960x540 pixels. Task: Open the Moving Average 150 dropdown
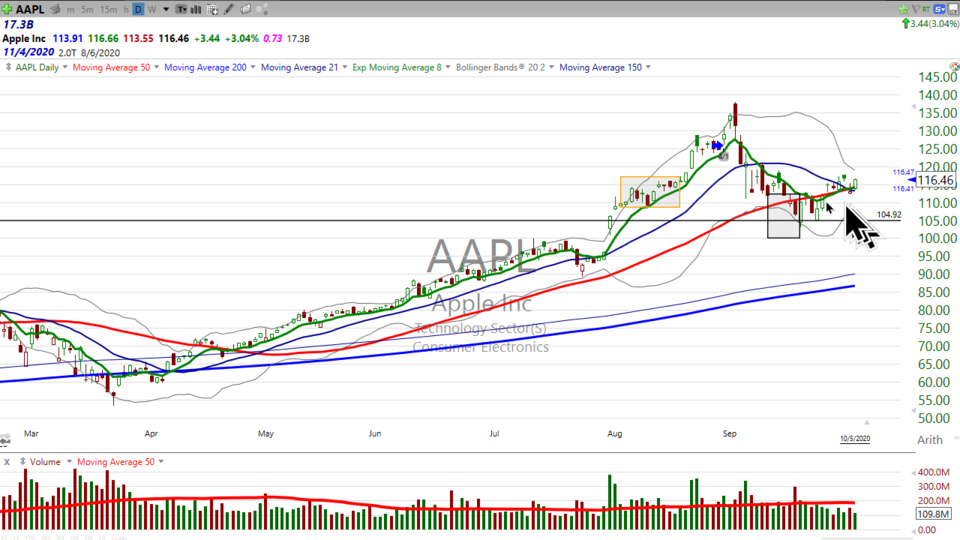648,67
